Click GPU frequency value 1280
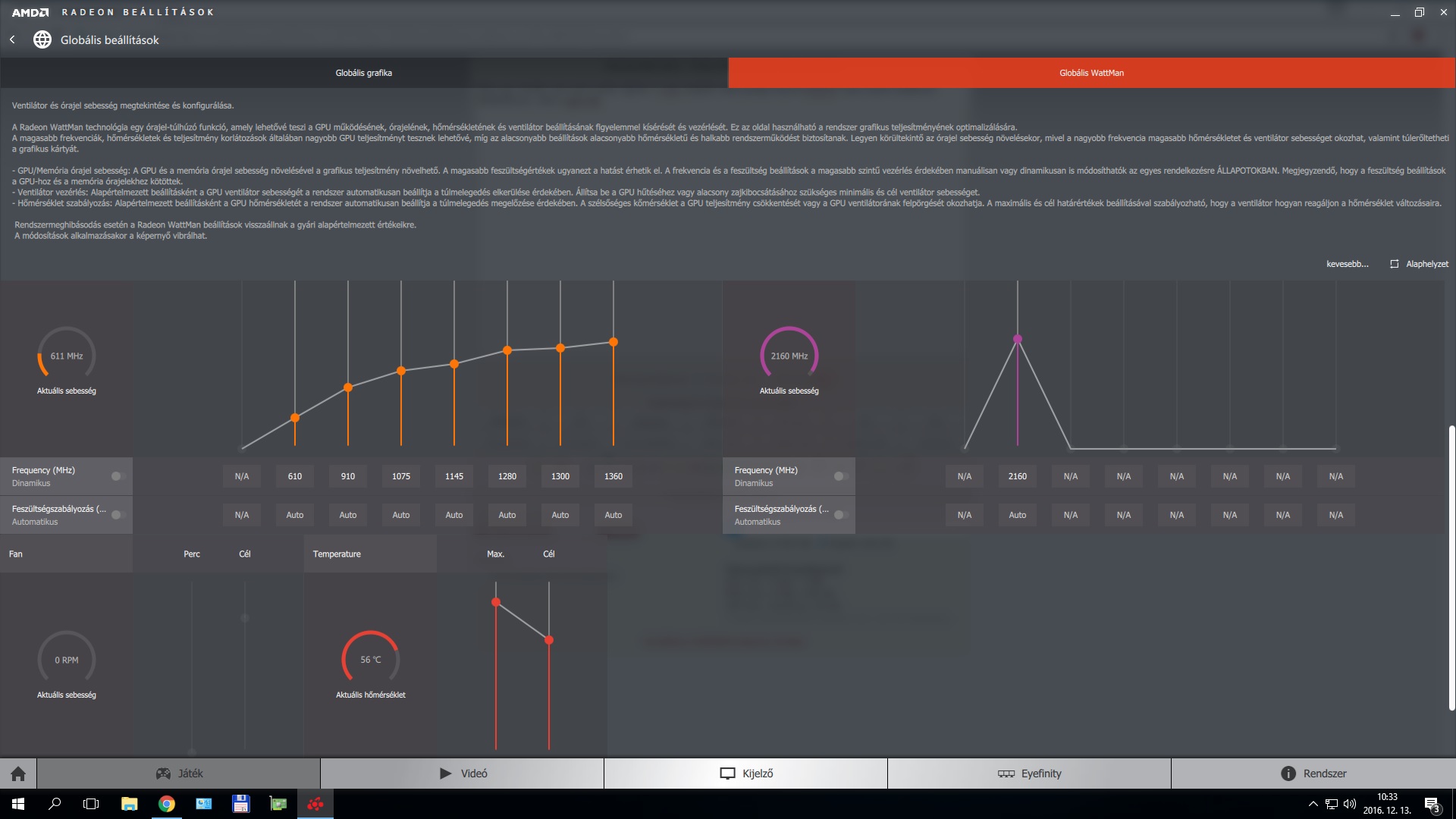Viewport: 1456px width, 819px height. (507, 476)
